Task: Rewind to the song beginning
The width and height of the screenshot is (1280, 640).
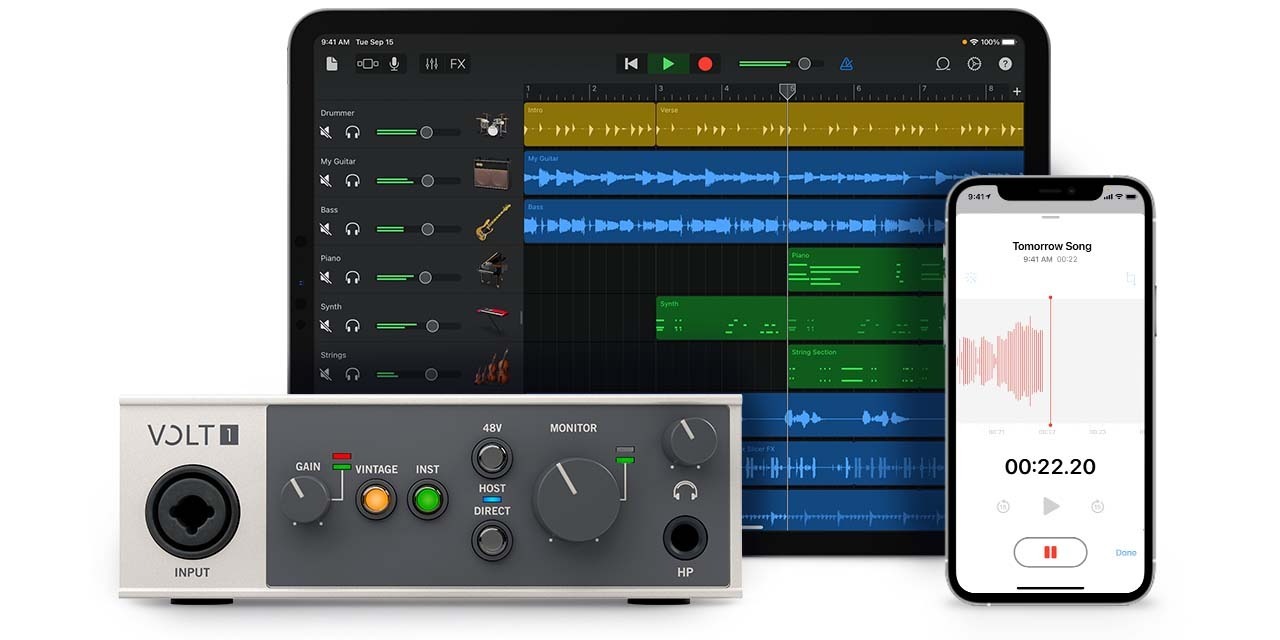Action: [x=631, y=63]
